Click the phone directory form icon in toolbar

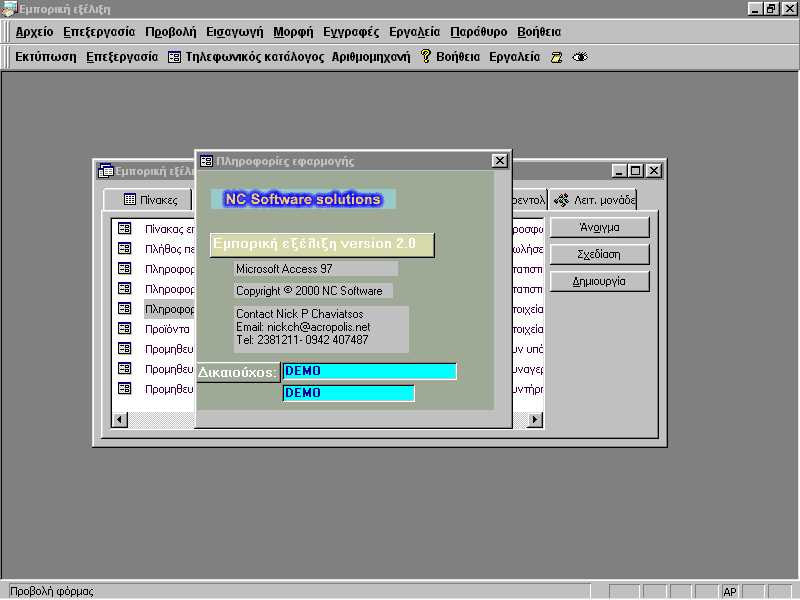pos(174,57)
